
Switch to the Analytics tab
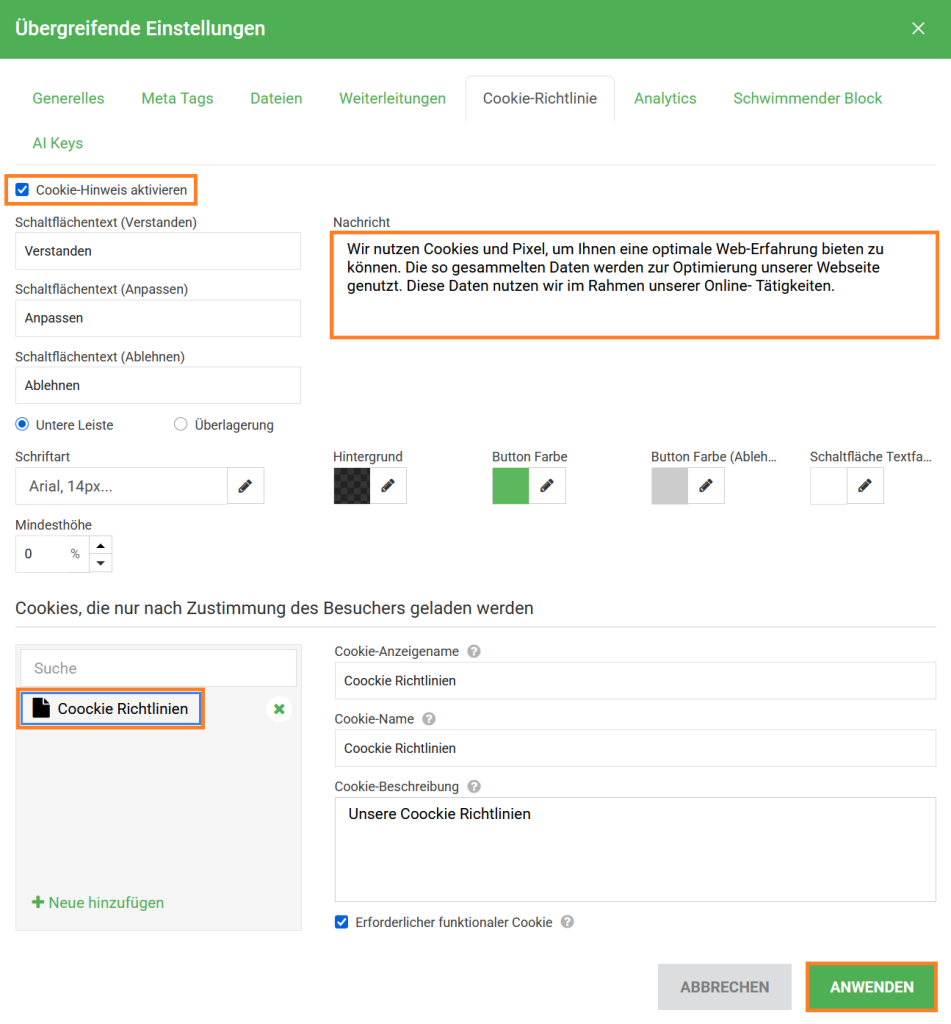(665, 98)
